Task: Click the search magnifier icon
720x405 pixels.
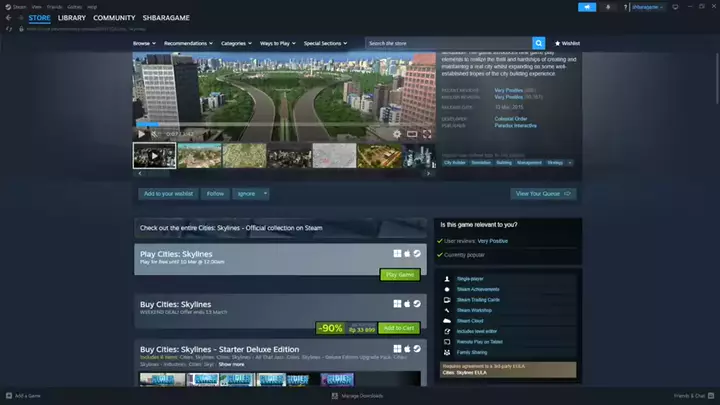Action: pyautogui.click(x=539, y=44)
